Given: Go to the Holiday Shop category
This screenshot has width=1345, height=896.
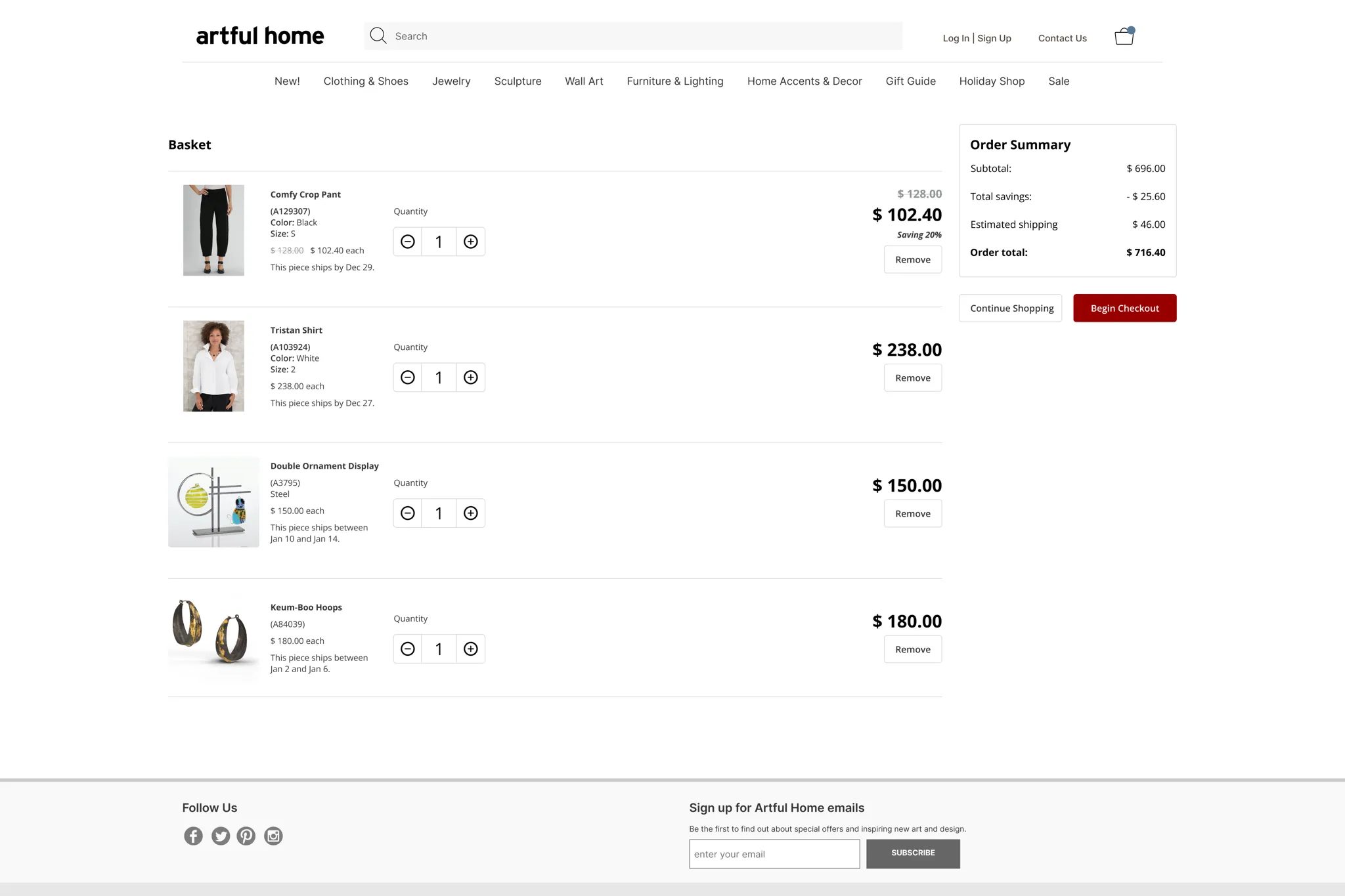Looking at the screenshot, I should pos(992,81).
